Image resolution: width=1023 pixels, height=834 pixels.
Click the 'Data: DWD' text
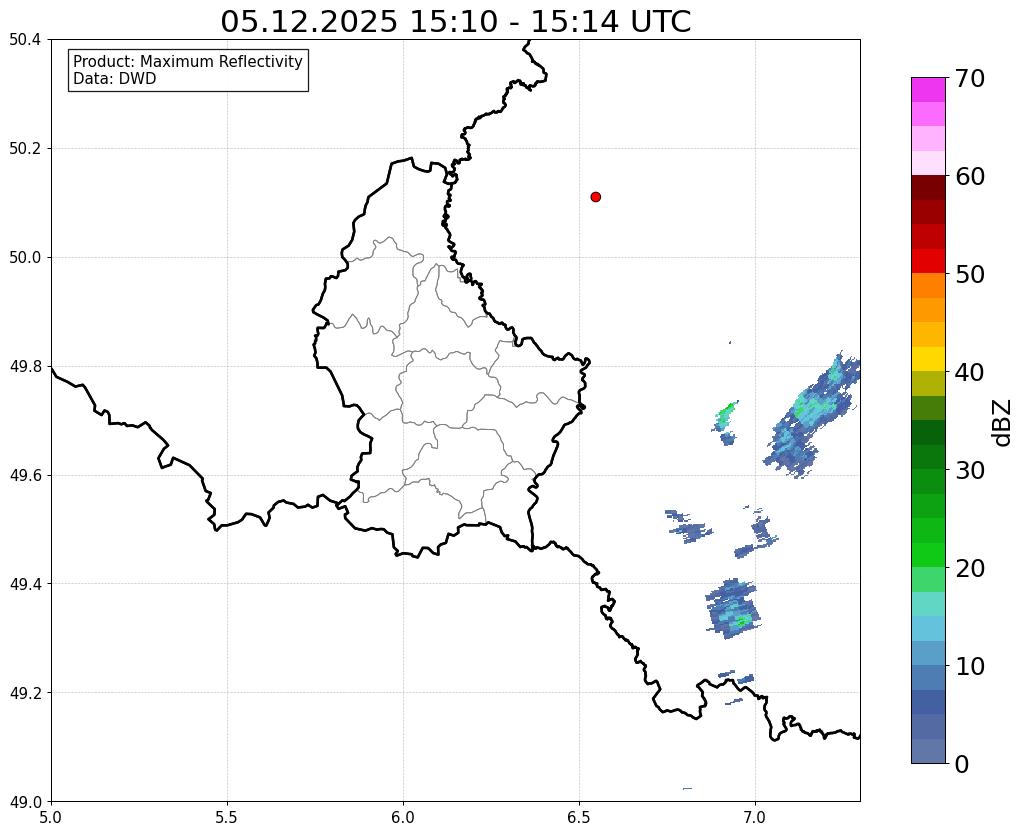point(115,78)
